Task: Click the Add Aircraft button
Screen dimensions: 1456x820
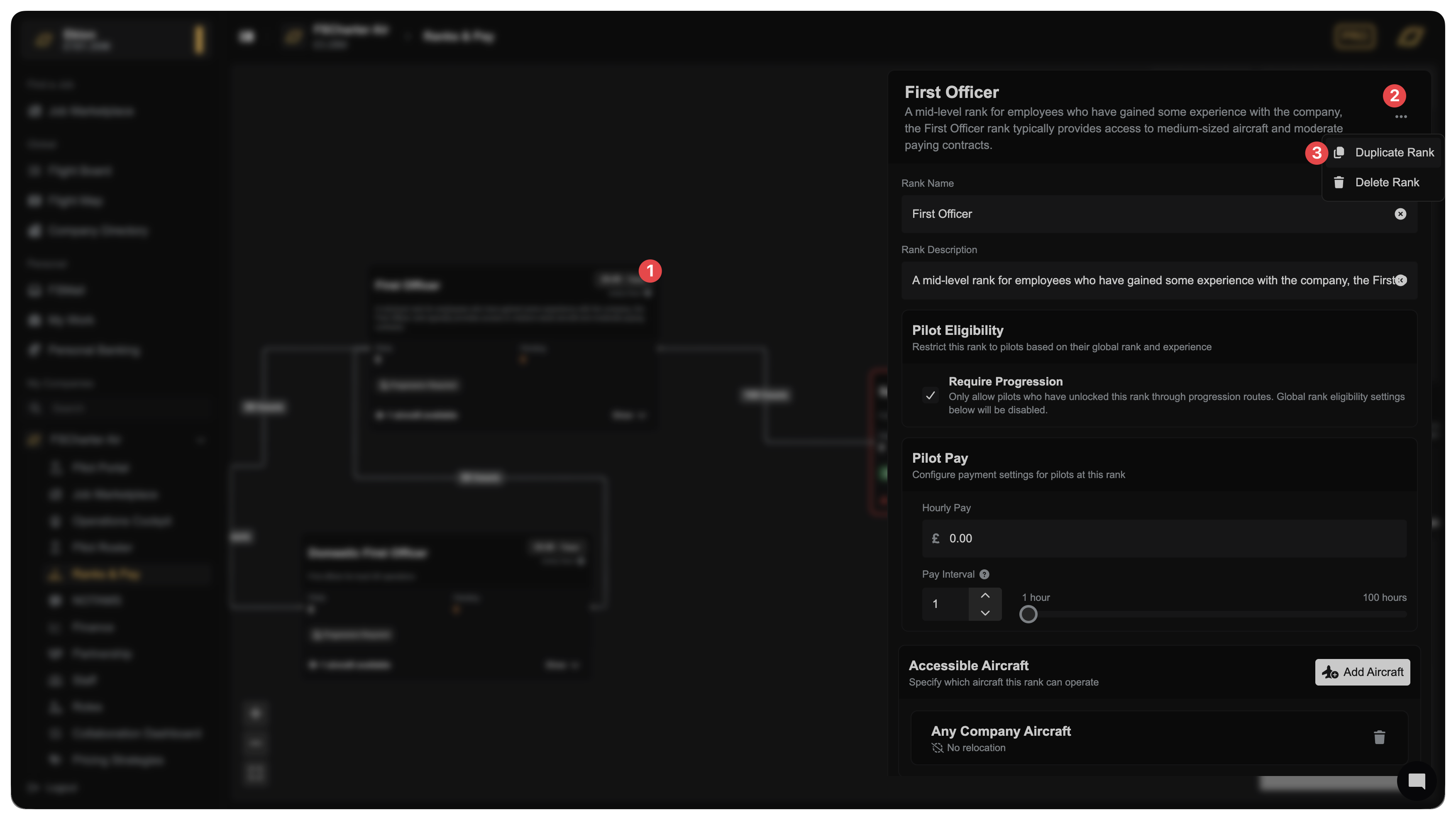Action: tap(1362, 672)
